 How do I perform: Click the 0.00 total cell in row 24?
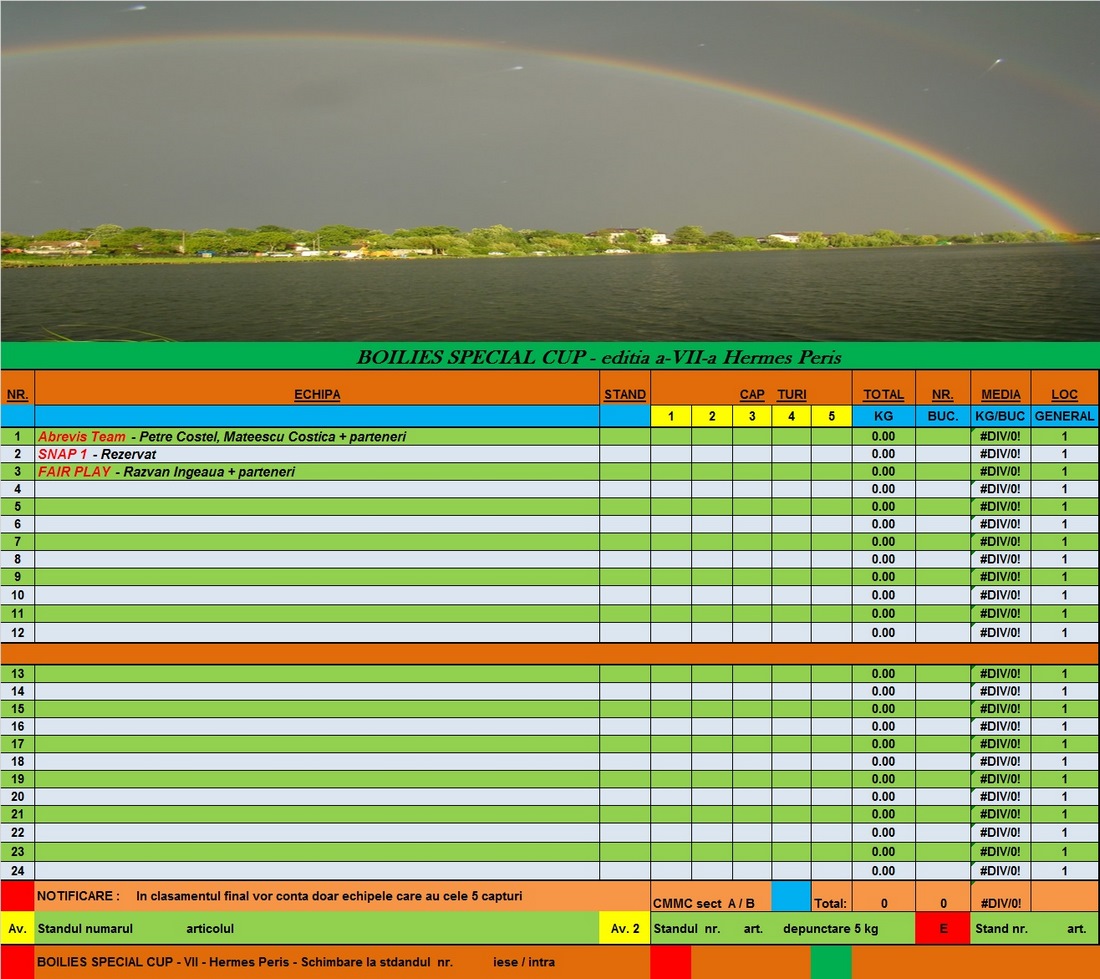883,871
